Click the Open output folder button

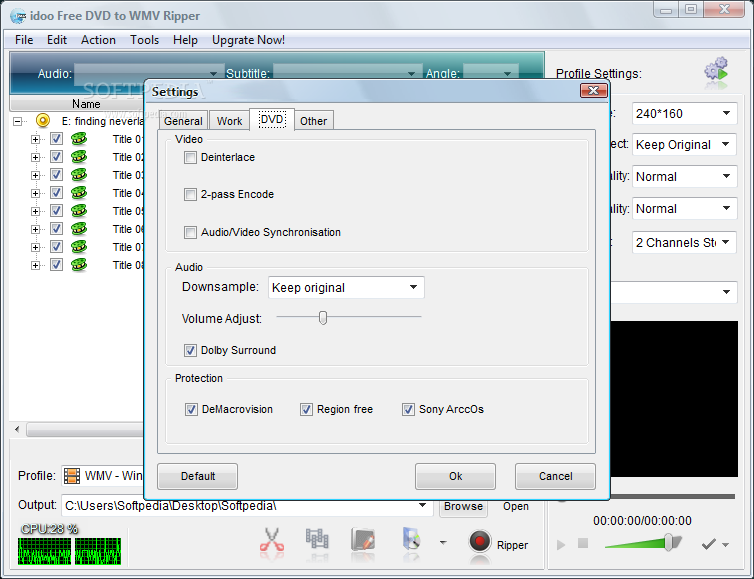[515, 506]
